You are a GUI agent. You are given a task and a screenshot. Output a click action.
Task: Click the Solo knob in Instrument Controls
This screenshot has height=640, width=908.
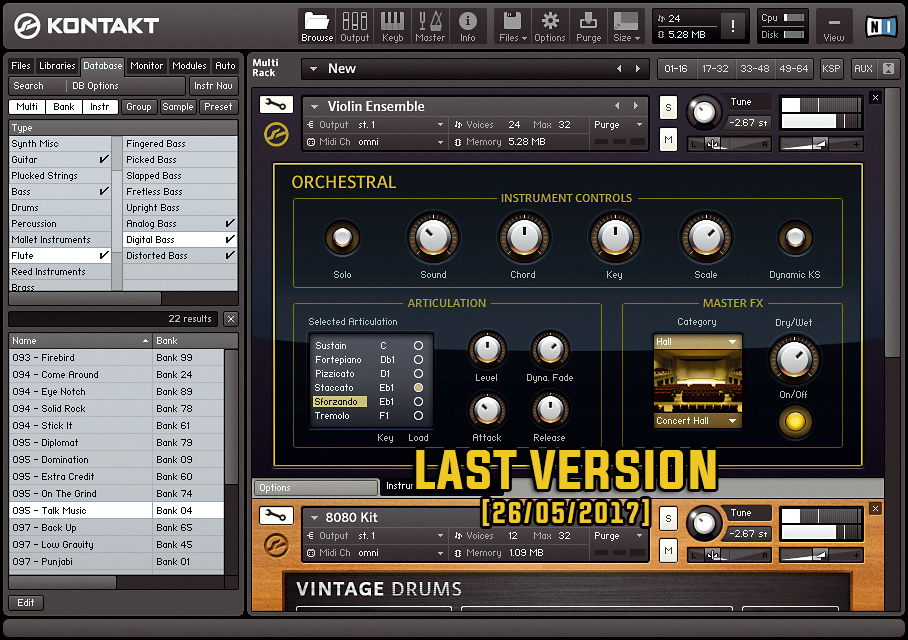coord(342,237)
